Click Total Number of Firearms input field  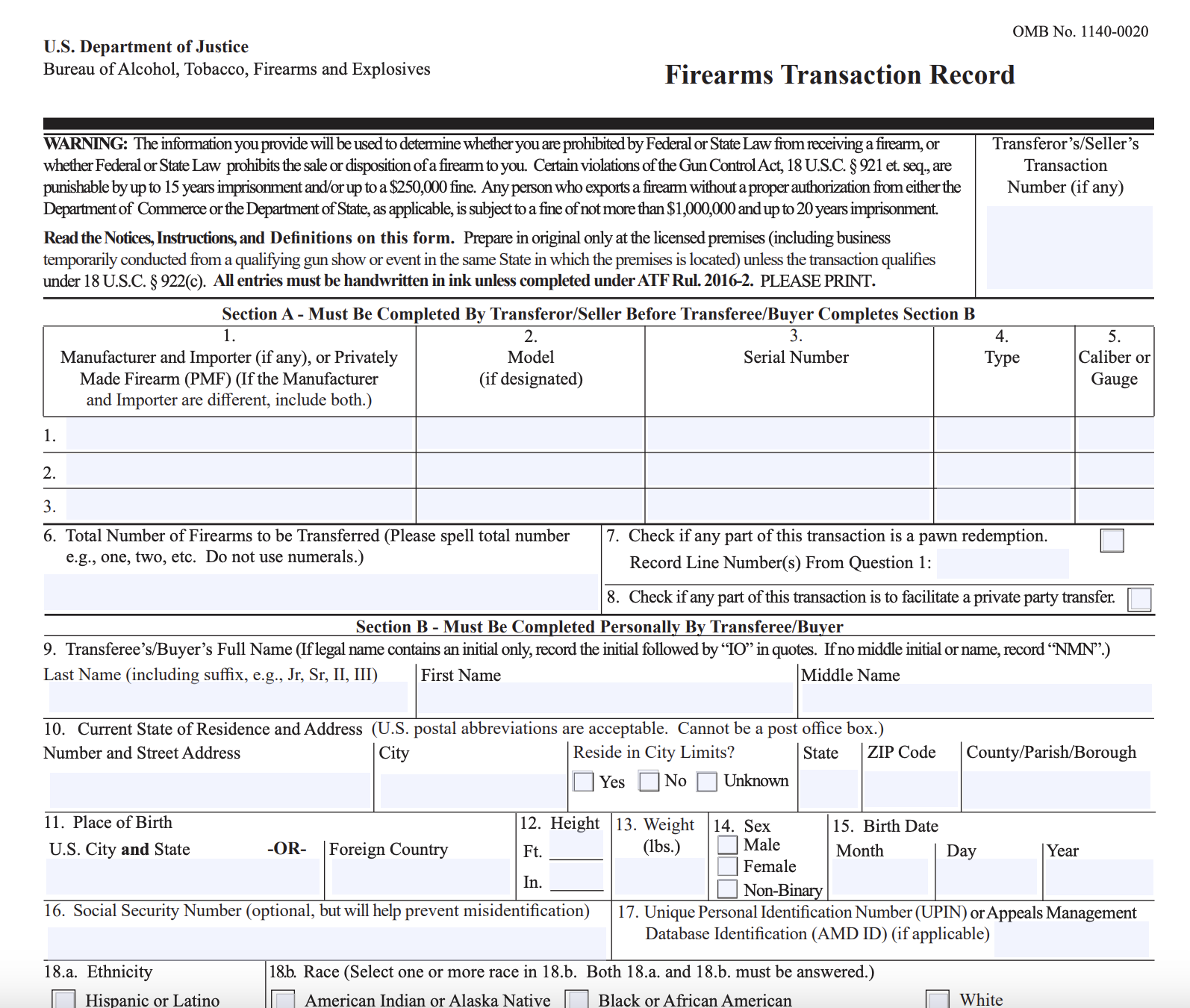tap(321, 593)
